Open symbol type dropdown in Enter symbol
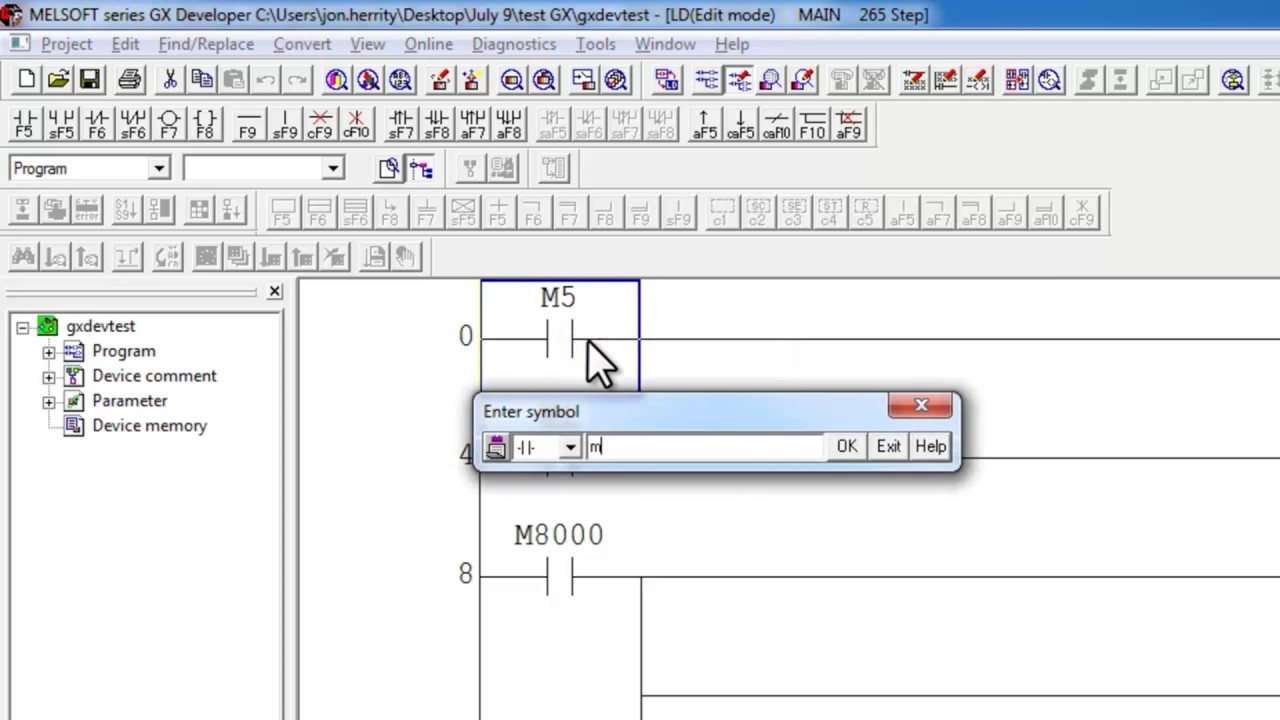This screenshot has width=1280, height=720. click(570, 447)
